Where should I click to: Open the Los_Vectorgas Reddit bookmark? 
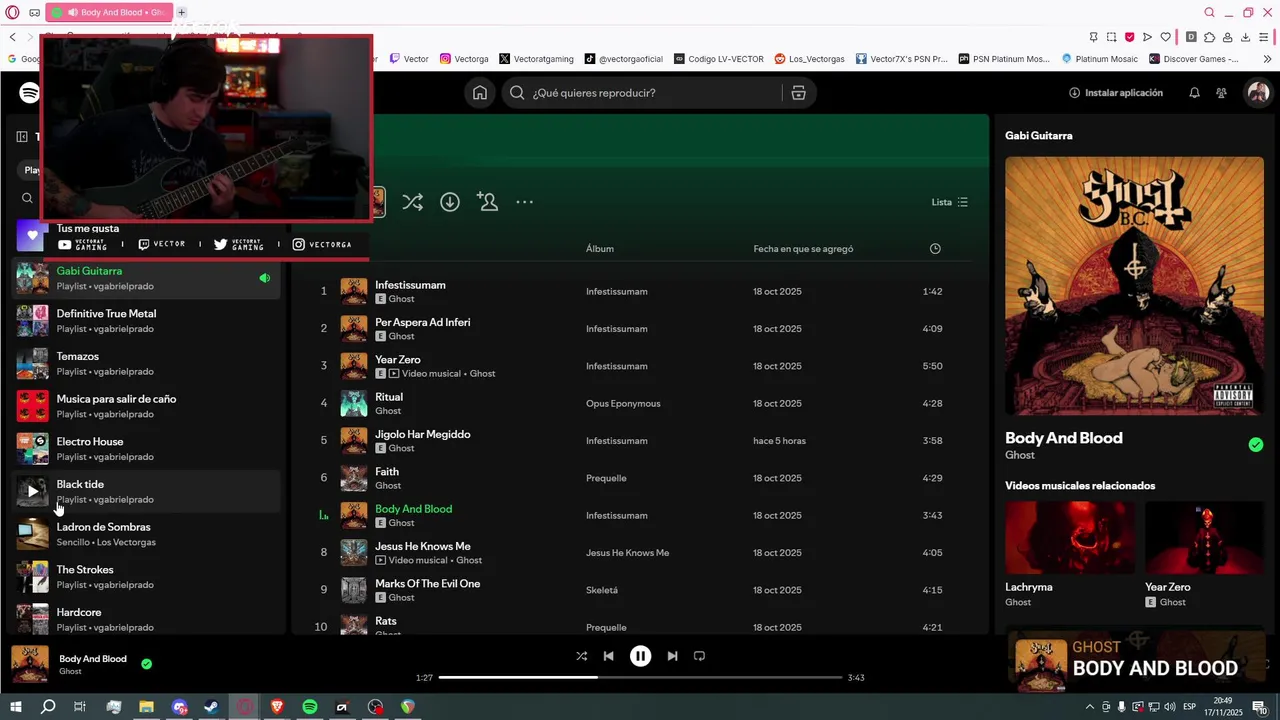(810, 59)
